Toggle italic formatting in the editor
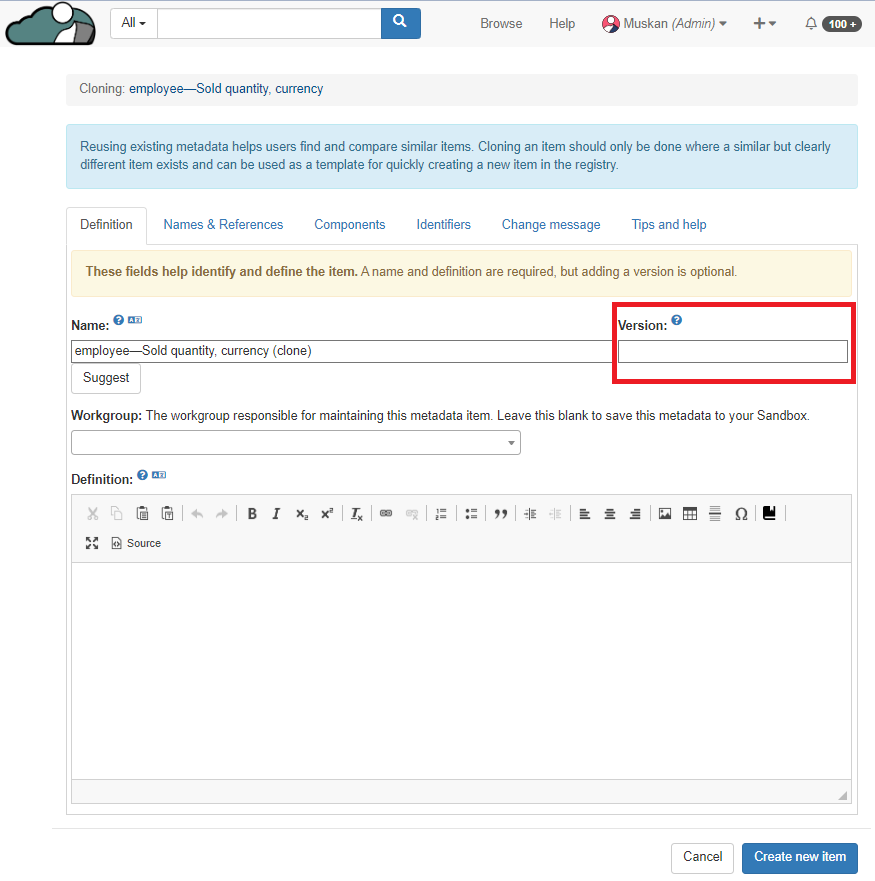 pyautogui.click(x=276, y=514)
